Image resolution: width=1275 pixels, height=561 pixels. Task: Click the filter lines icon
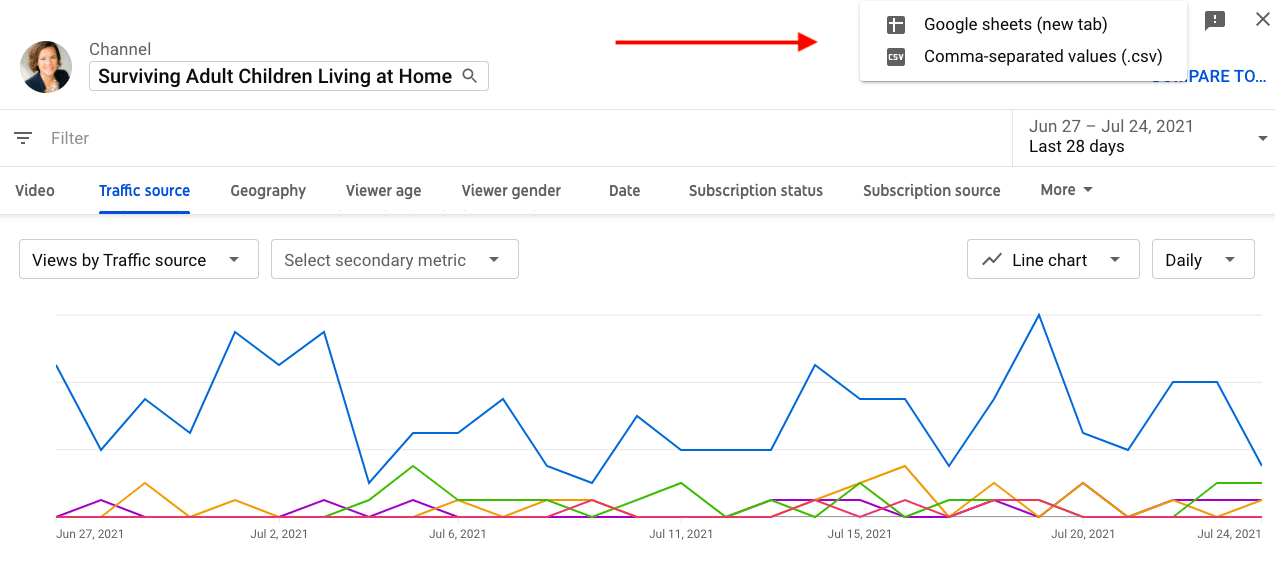(23, 138)
